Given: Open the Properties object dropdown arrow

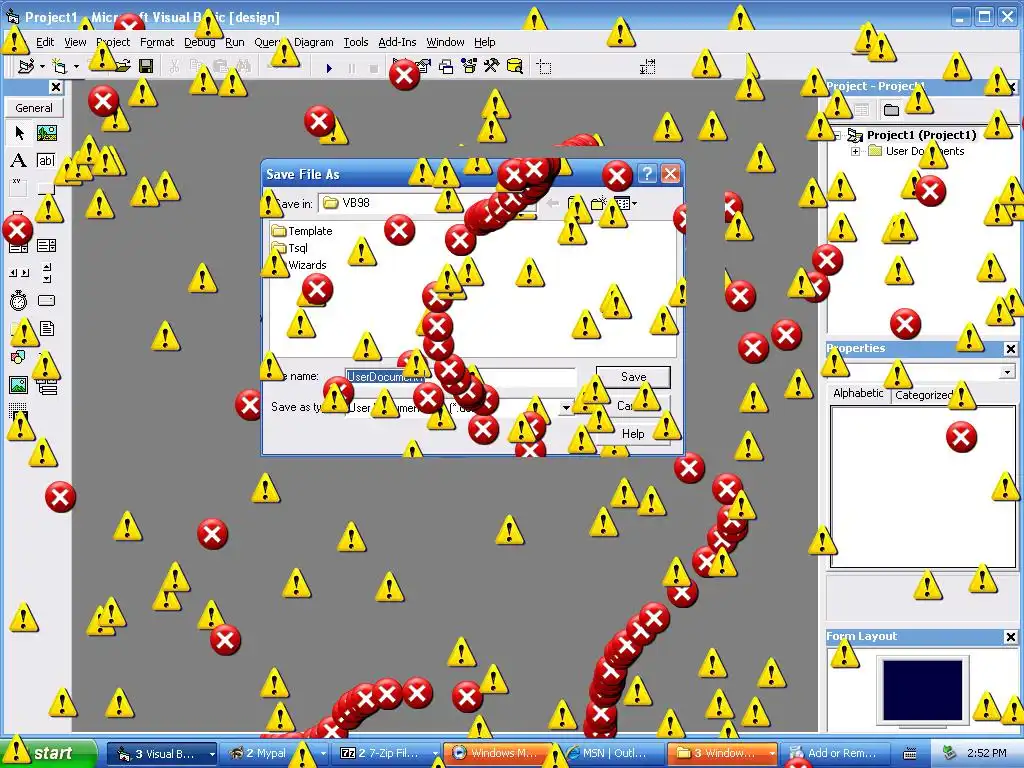Looking at the screenshot, I should [1007, 372].
